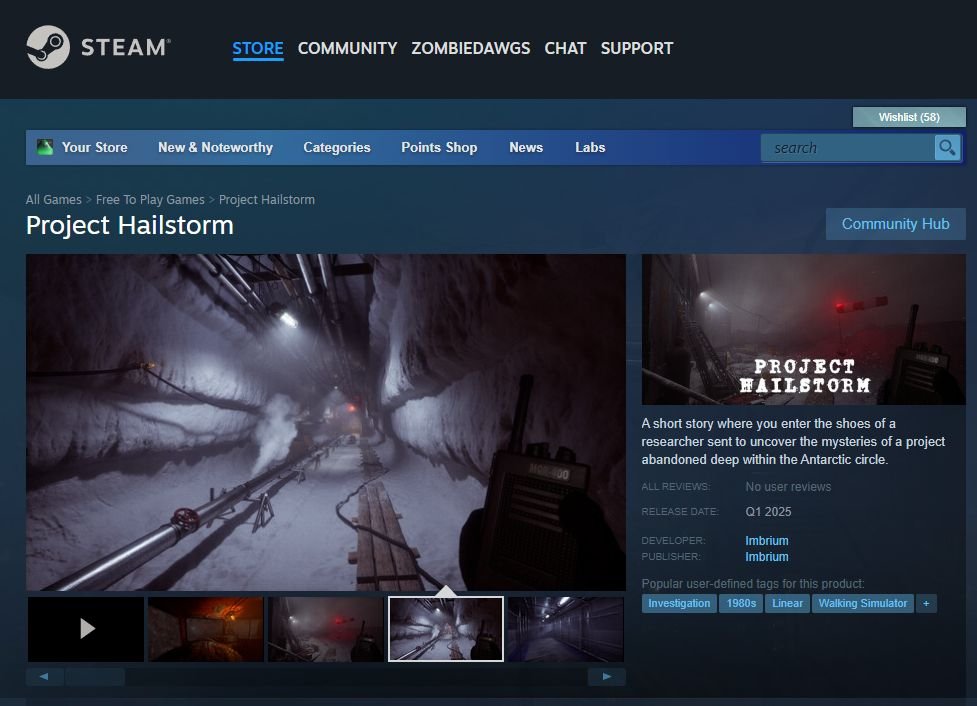Click the store search field

[x=847, y=148]
